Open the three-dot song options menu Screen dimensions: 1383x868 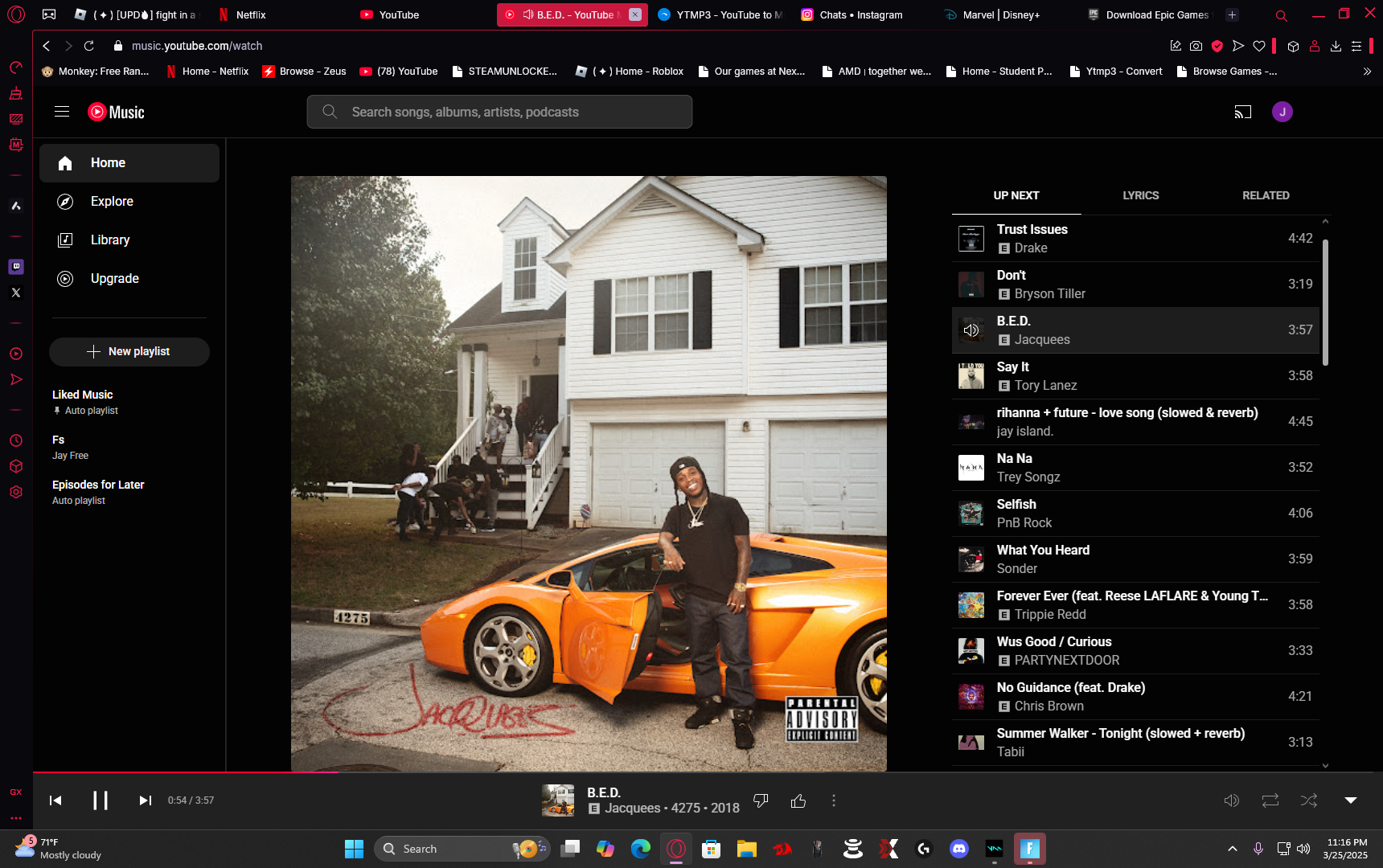(x=834, y=800)
